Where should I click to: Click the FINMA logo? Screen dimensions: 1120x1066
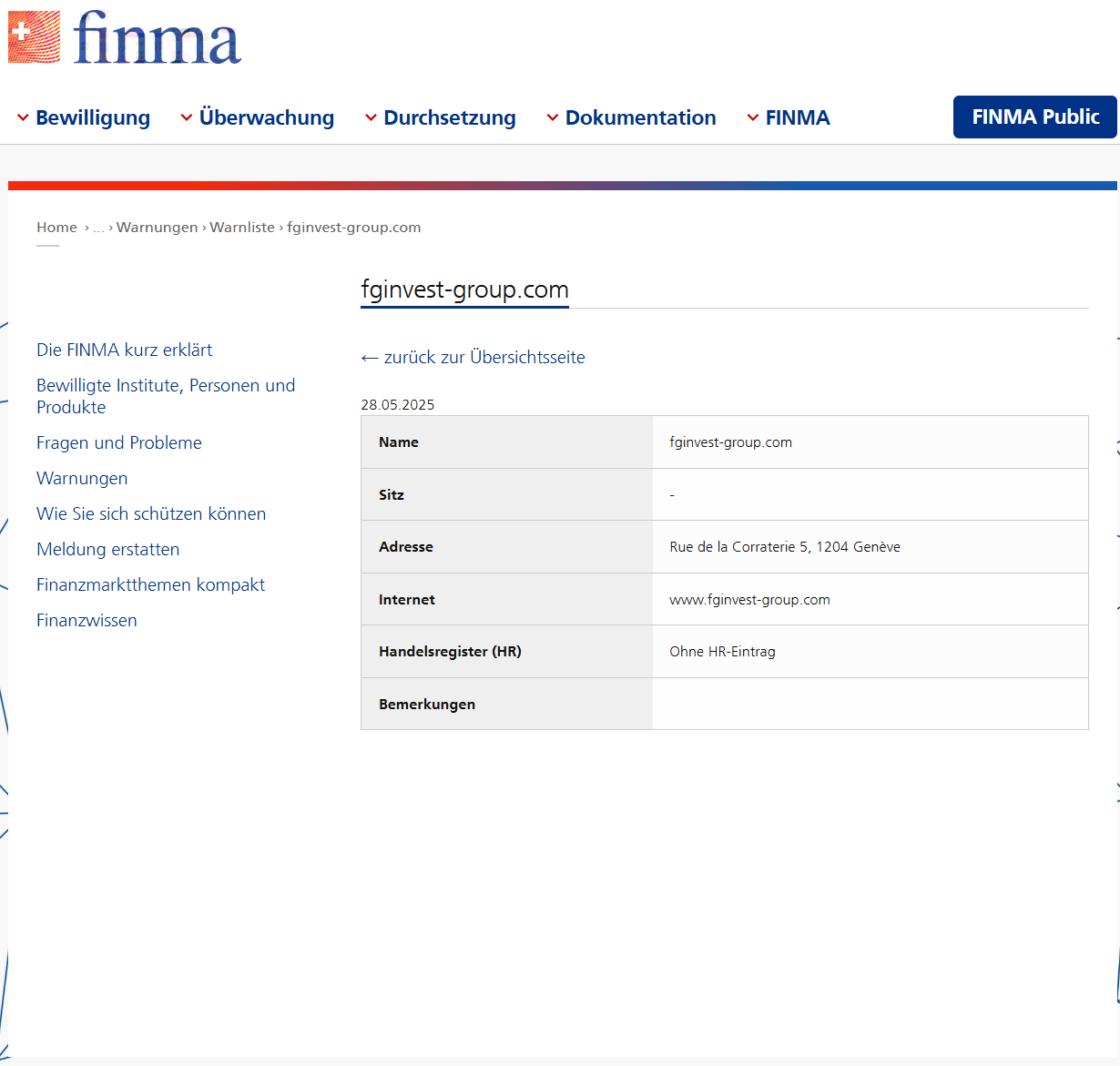pos(125,37)
